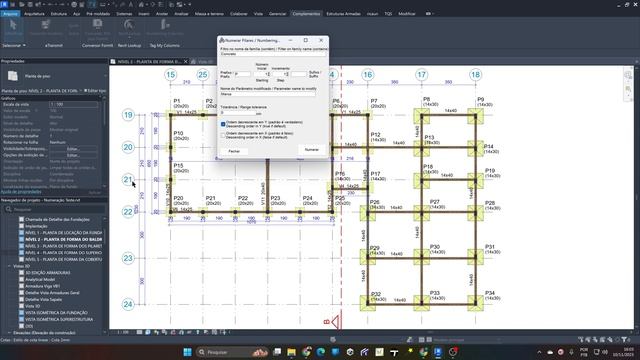
Task: Expand the Elevações tree node
Action: tap(9, 333)
